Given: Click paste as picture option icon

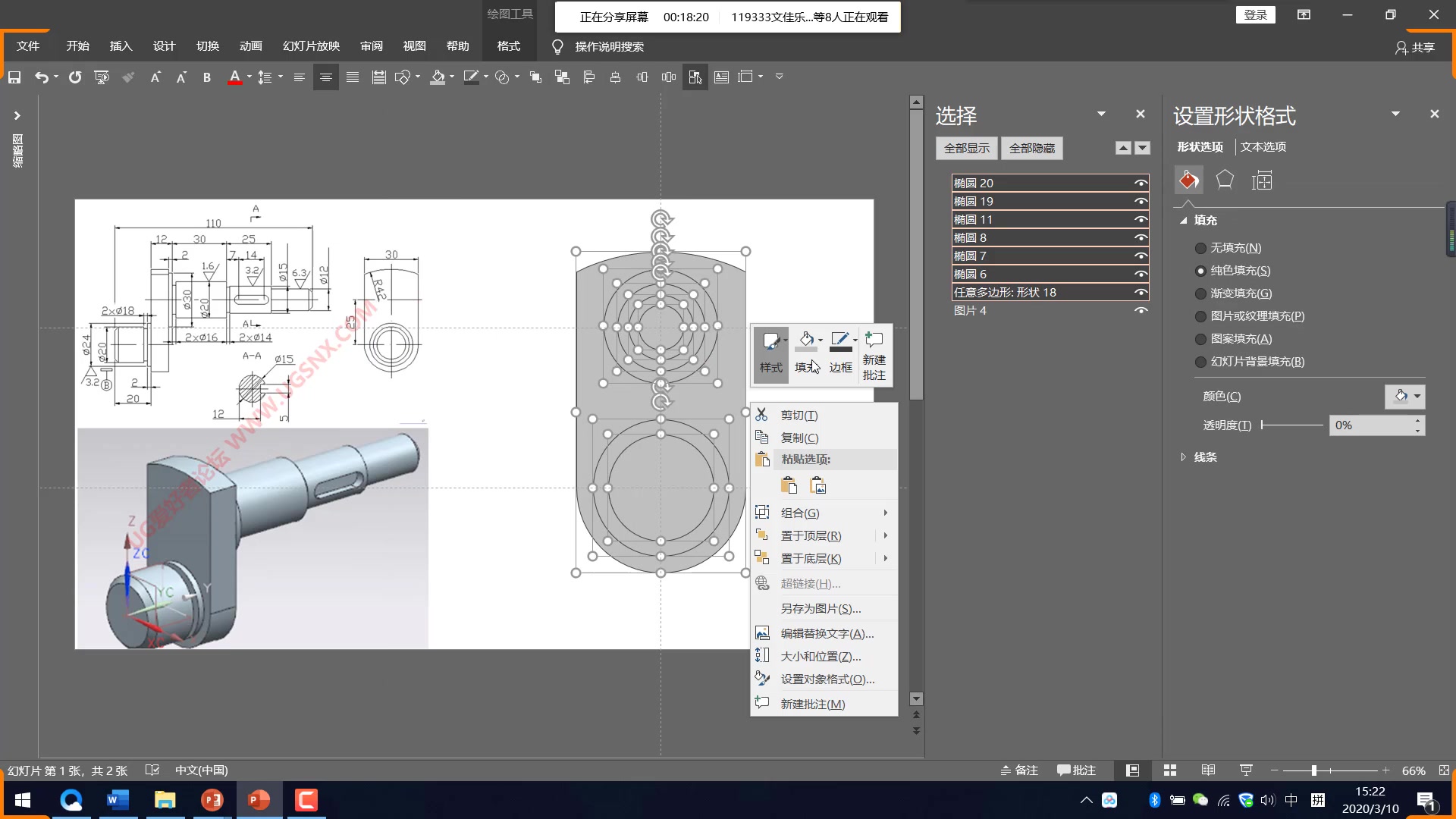Looking at the screenshot, I should click(818, 486).
